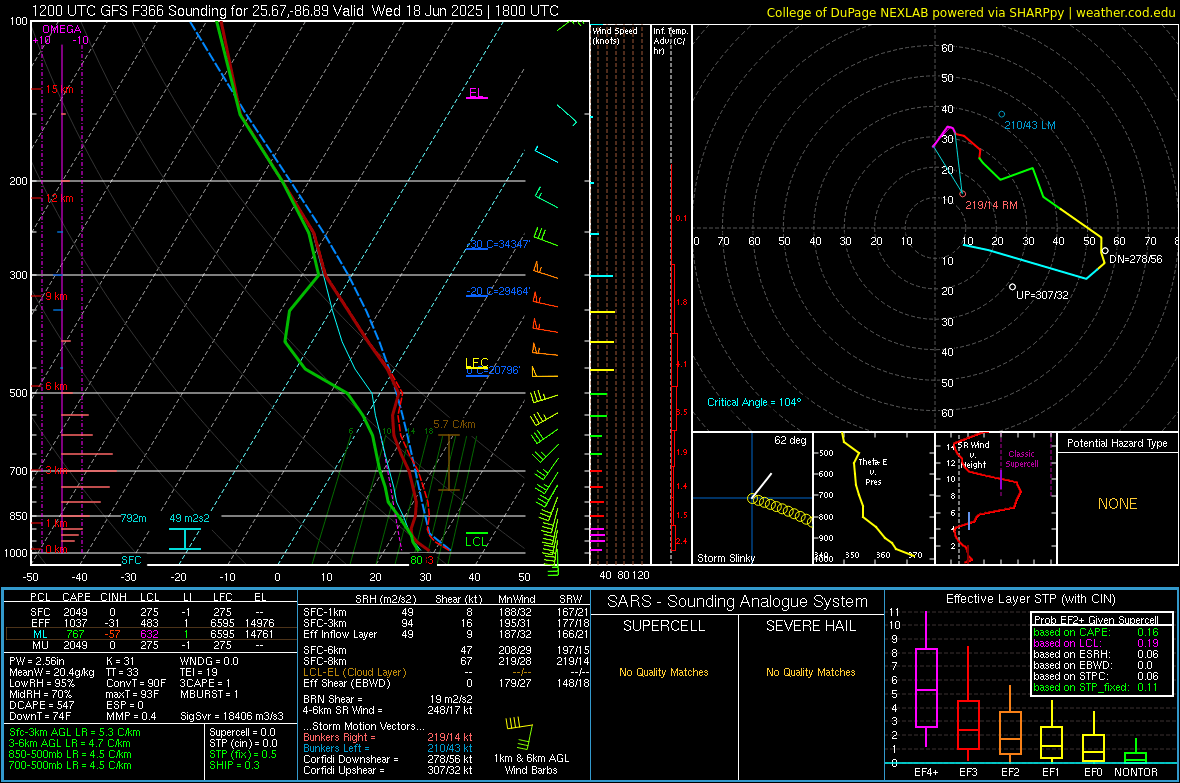Image resolution: width=1180 pixels, height=783 pixels.
Task: Click the OMEGA label
Action: 62,29
